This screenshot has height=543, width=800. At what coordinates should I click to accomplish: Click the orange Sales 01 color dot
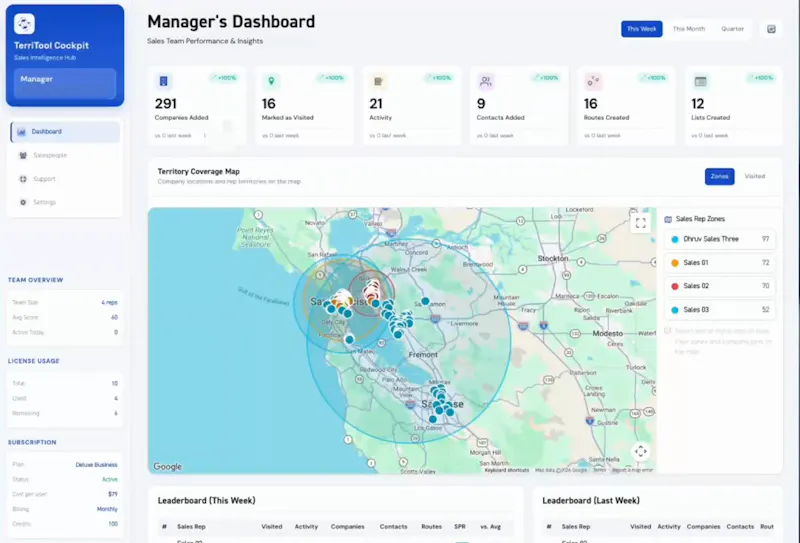coord(674,263)
